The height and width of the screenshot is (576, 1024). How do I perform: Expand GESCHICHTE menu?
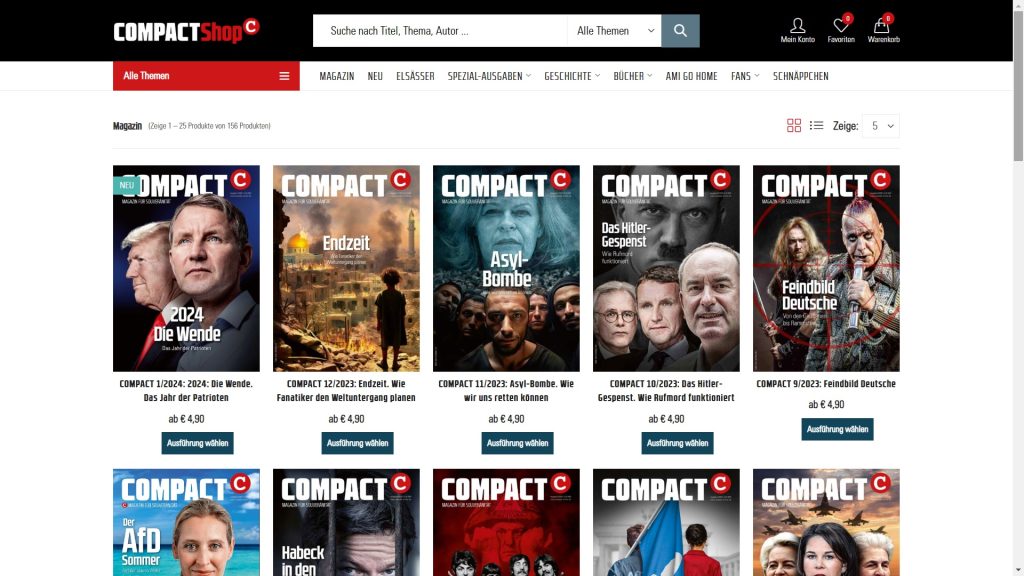(x=572, y=76)
